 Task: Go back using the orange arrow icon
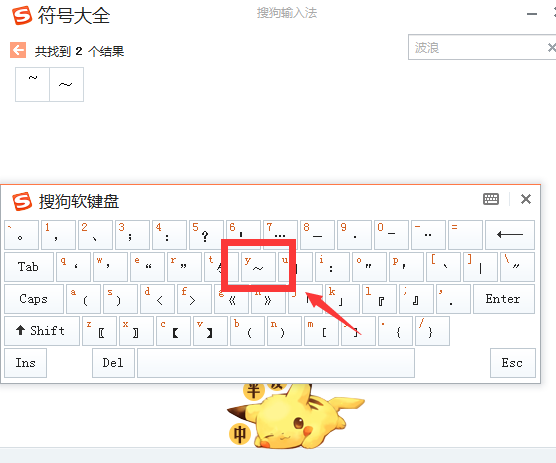[x=18, y=50]
